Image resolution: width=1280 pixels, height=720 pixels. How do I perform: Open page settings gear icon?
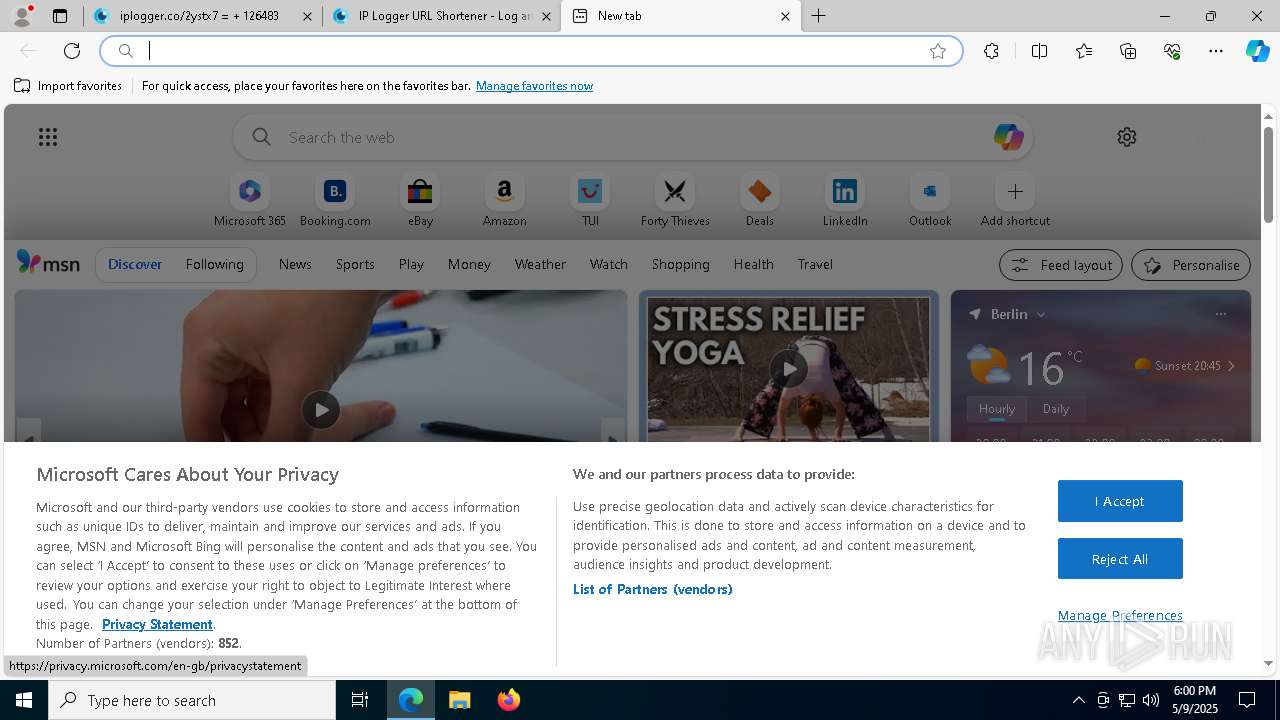pyautogui.click(x=1127, y=137)
